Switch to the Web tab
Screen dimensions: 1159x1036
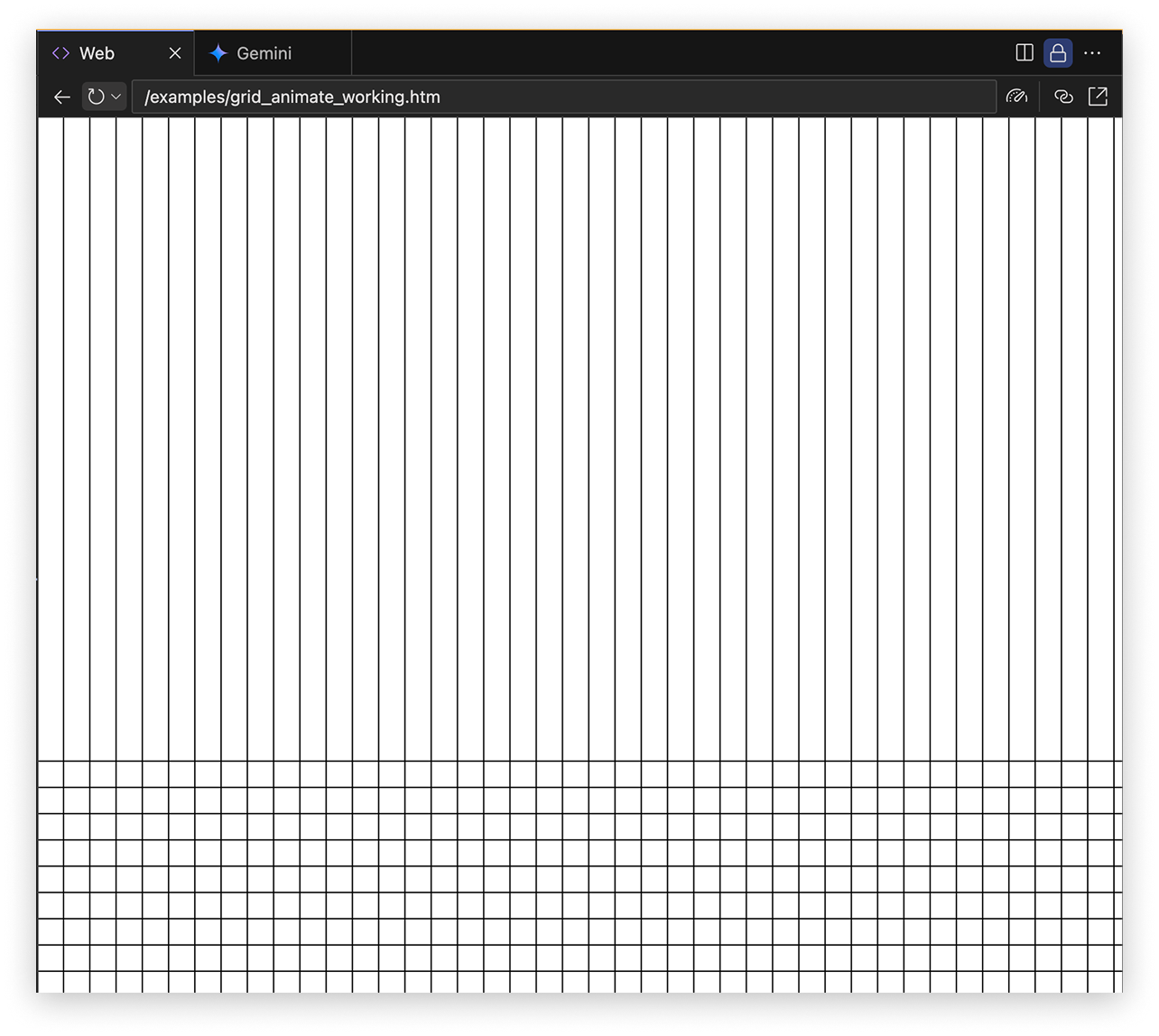(116, 53)
